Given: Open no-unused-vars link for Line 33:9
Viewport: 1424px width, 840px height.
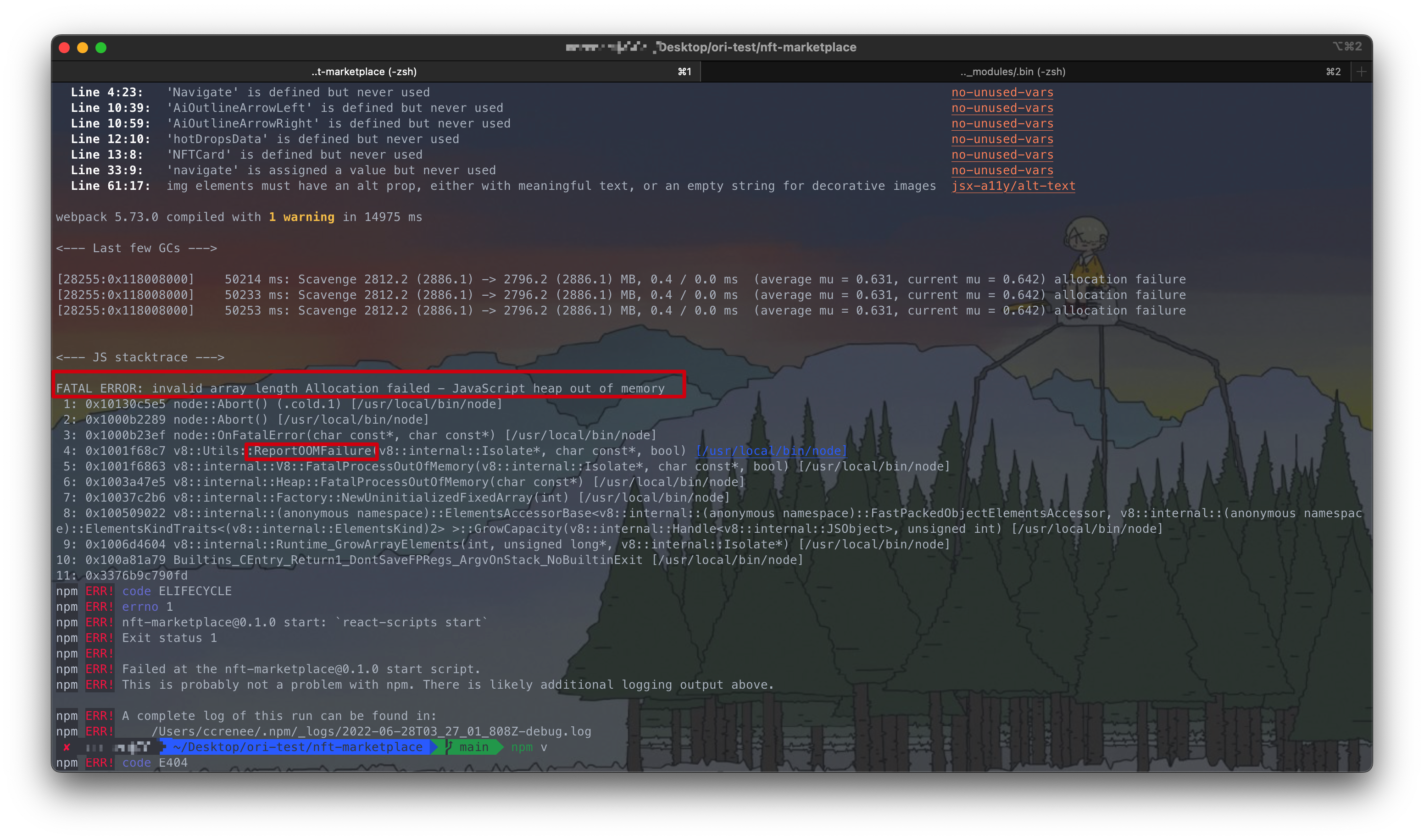Looking at the screenshot, I should pyautogui.click(x=1001, y=171).
